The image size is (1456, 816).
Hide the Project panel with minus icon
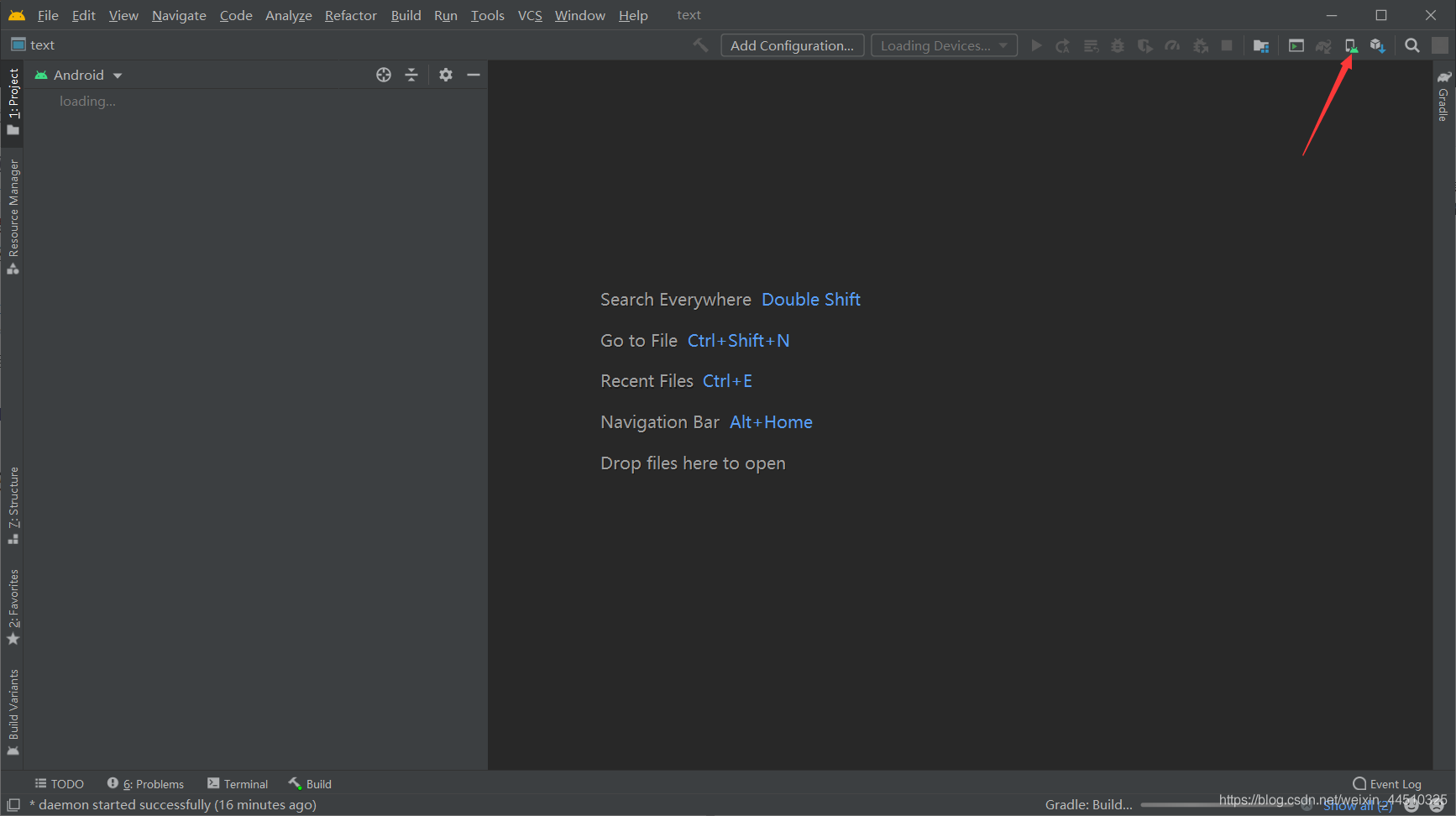pyautogui.click(x=474, y=75)
